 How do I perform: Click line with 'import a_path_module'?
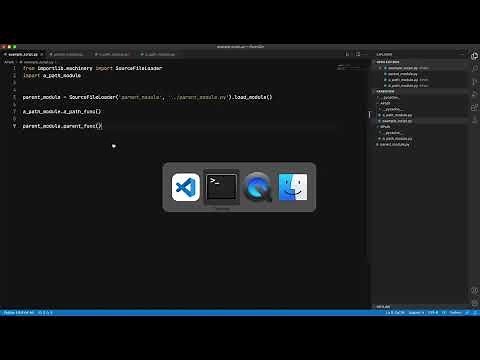(x=52, y=75)
